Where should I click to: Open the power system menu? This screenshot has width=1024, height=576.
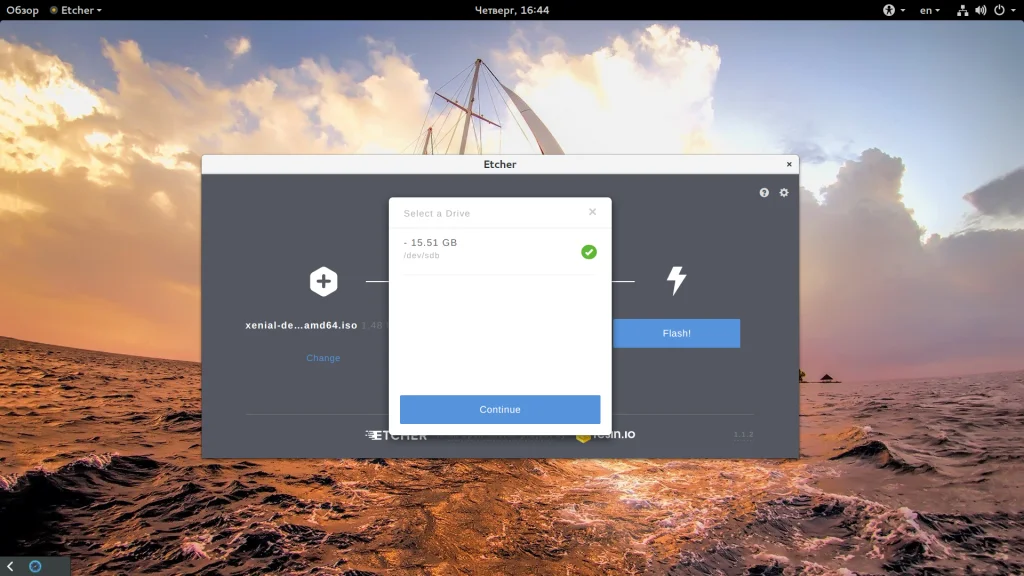click(1004, 10)
